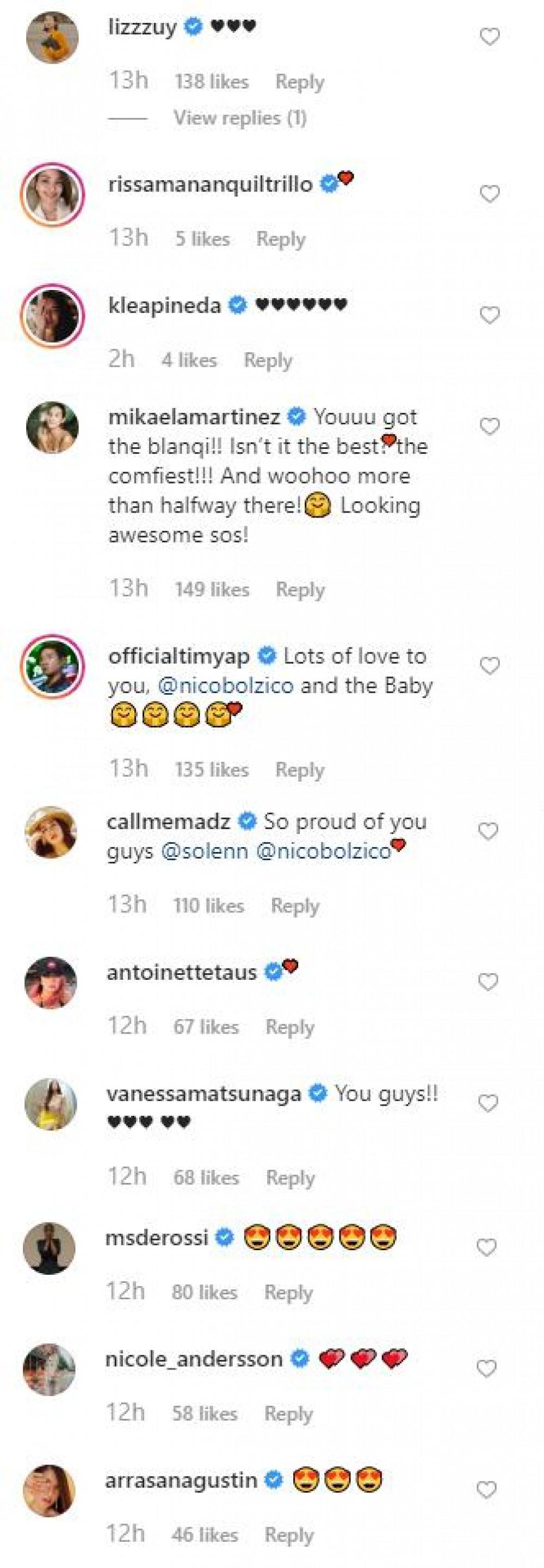Viewport: 544px width, 1568px height.
Task: Reply to mikaelamartinez's comment
Action: (x=300, y=589)
